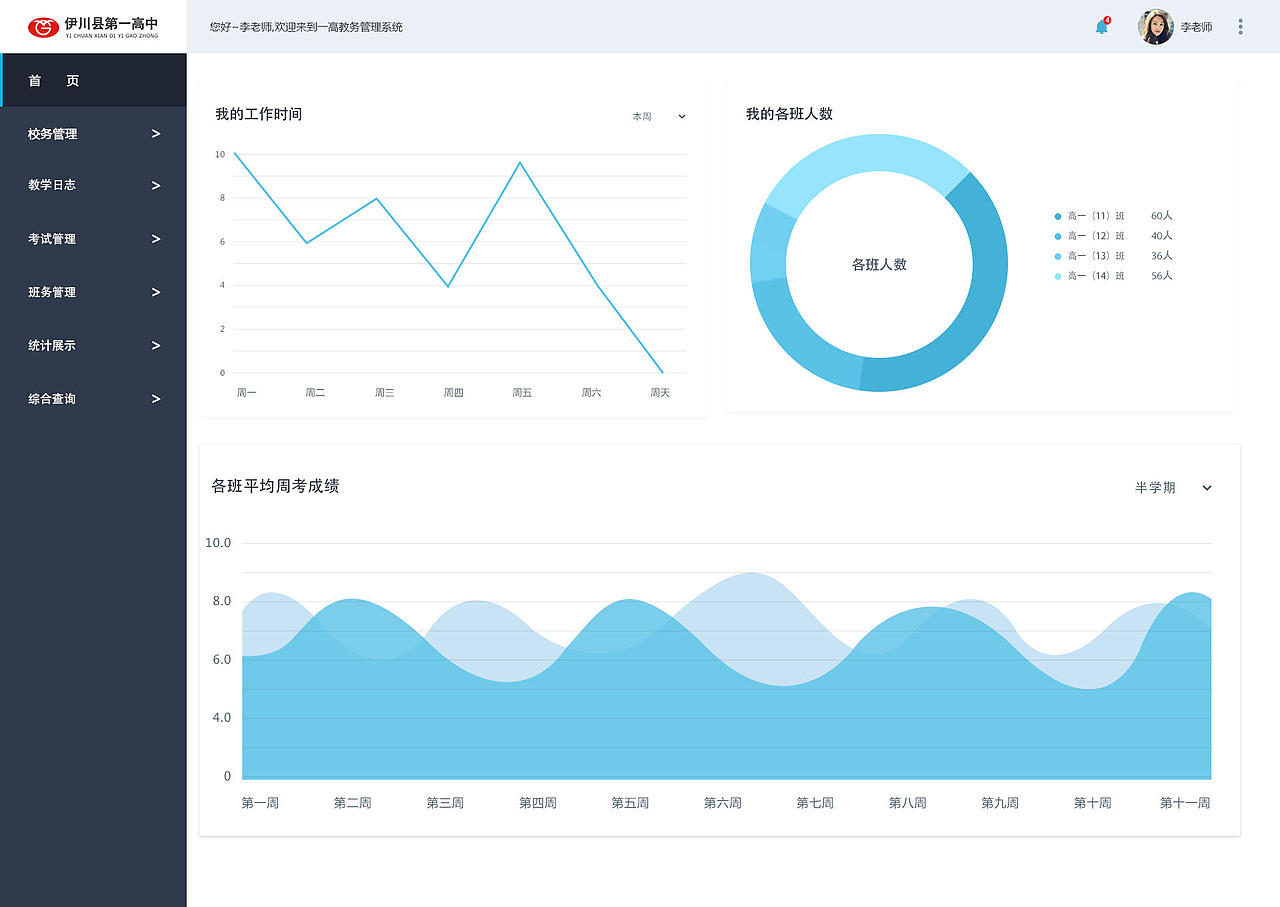Image resolution: width=1280 pixels, height=907 pixels.
Task: Click the 李老师 profile avatar
Action: (1155, 27)
